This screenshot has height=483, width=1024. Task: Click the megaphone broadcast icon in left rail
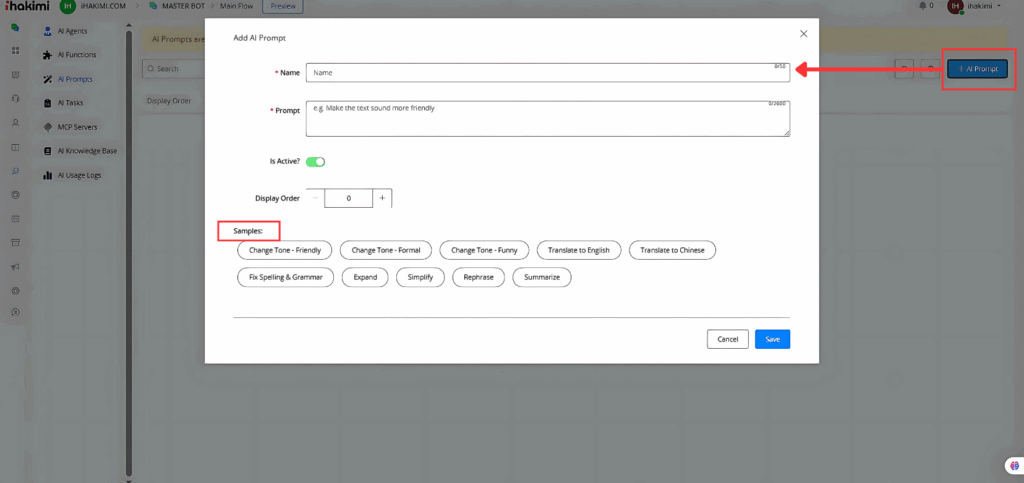pos(15,267)
